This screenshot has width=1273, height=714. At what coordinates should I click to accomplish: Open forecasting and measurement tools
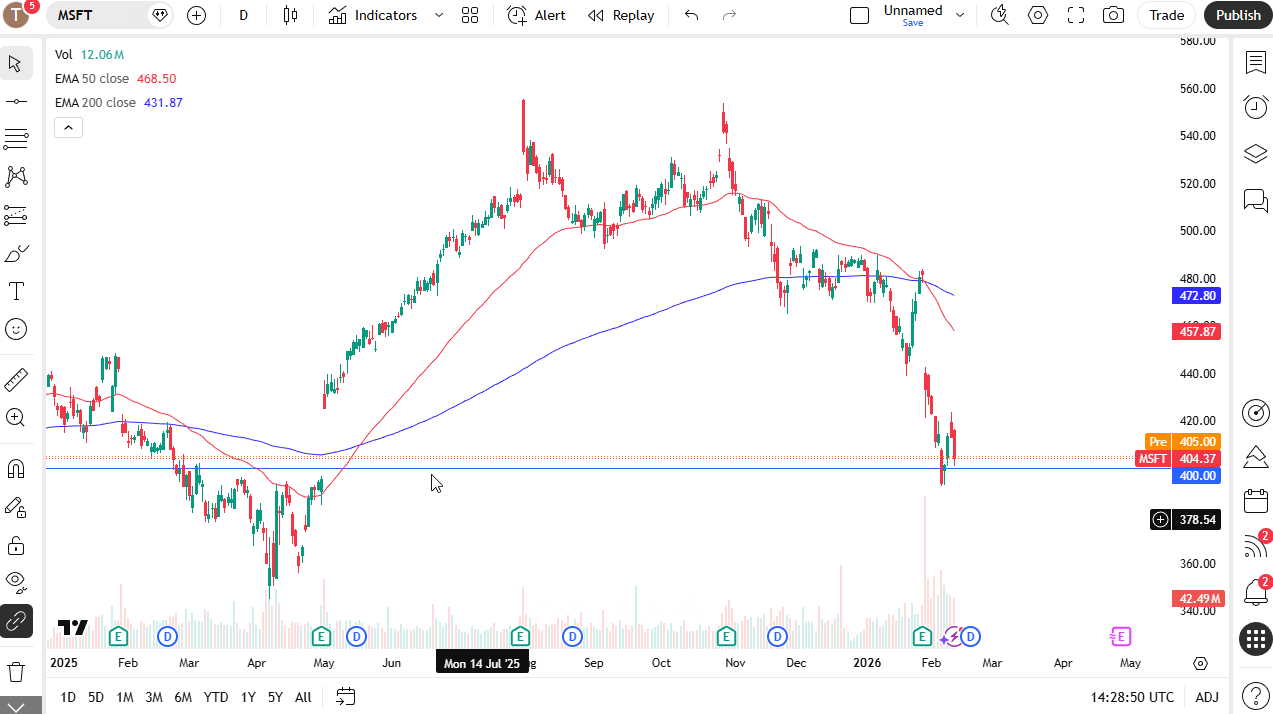coord(16,215)
